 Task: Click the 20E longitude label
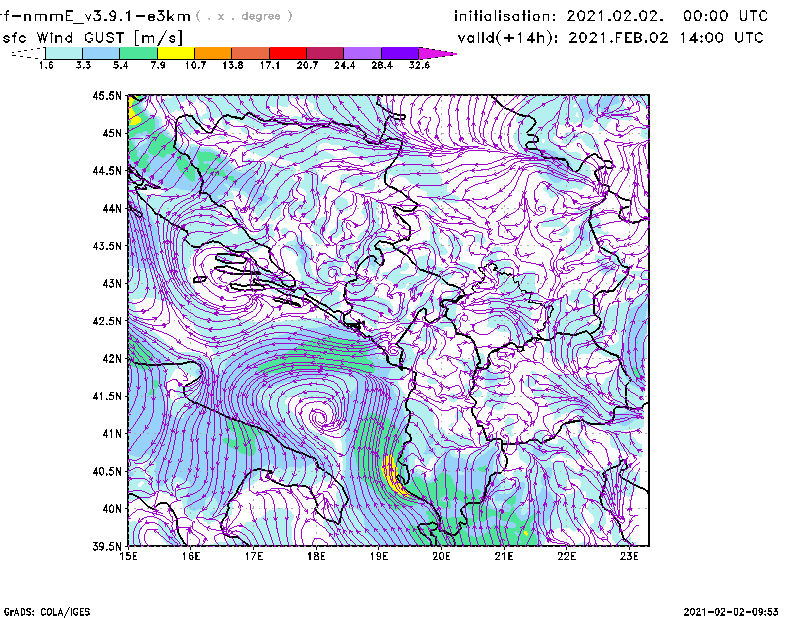(x=441, y=556)
